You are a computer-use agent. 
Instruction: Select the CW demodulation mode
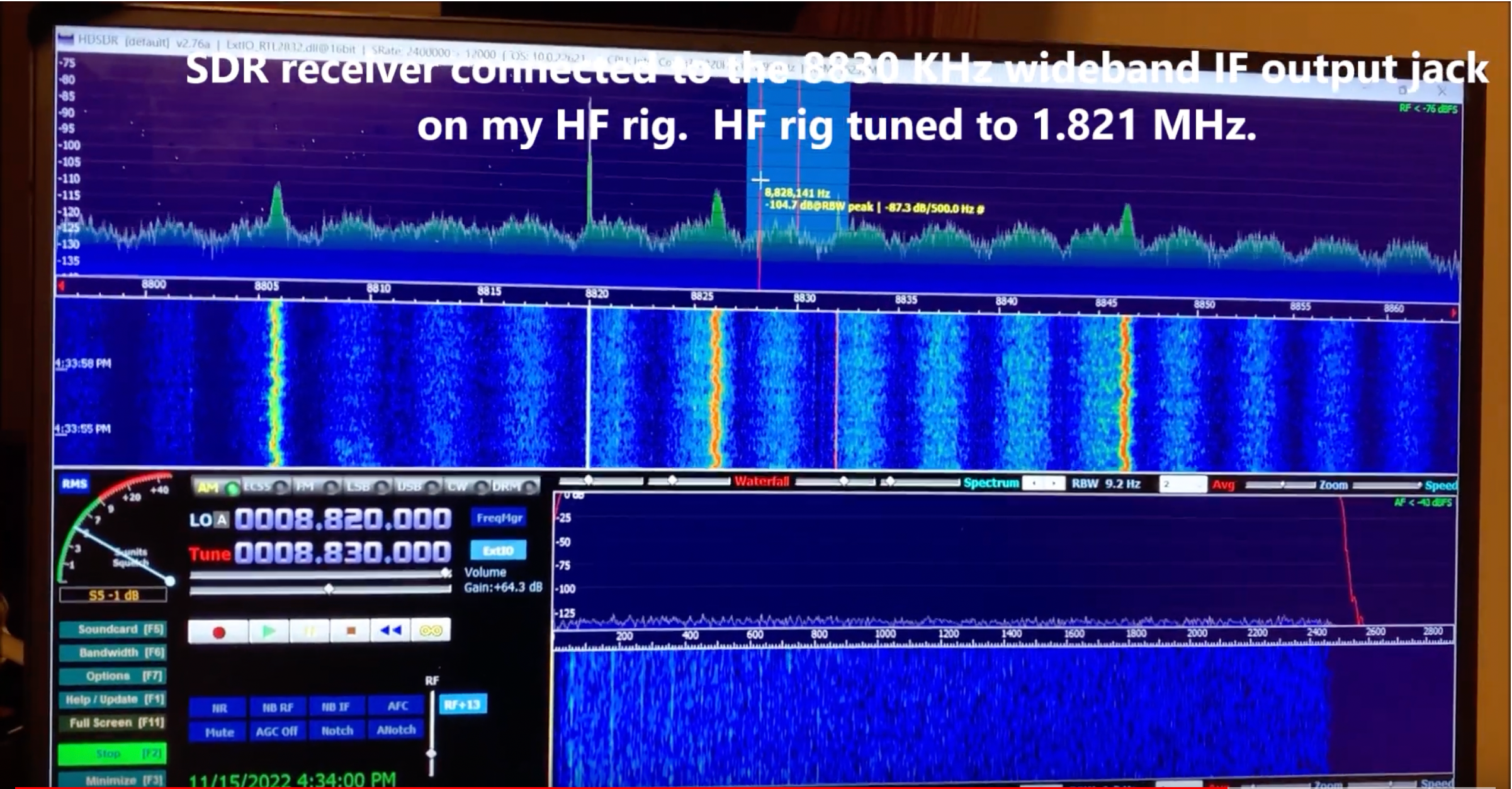click(x=467, y=487)
